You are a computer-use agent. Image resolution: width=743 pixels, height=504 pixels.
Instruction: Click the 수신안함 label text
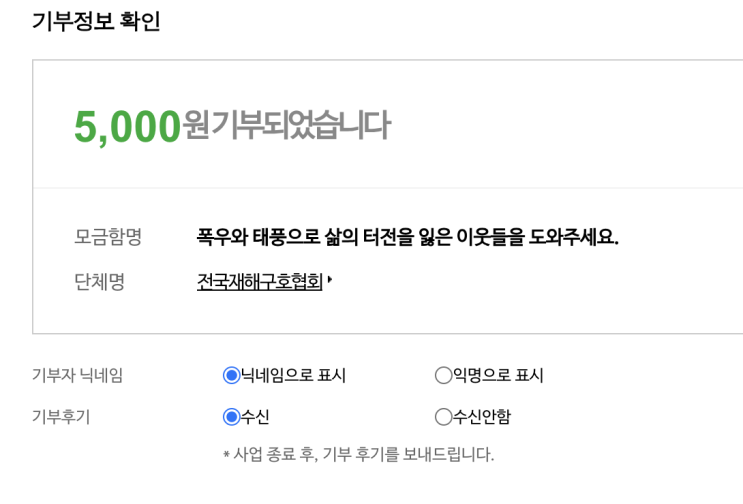pyautogui.click(x=482, y=417)
